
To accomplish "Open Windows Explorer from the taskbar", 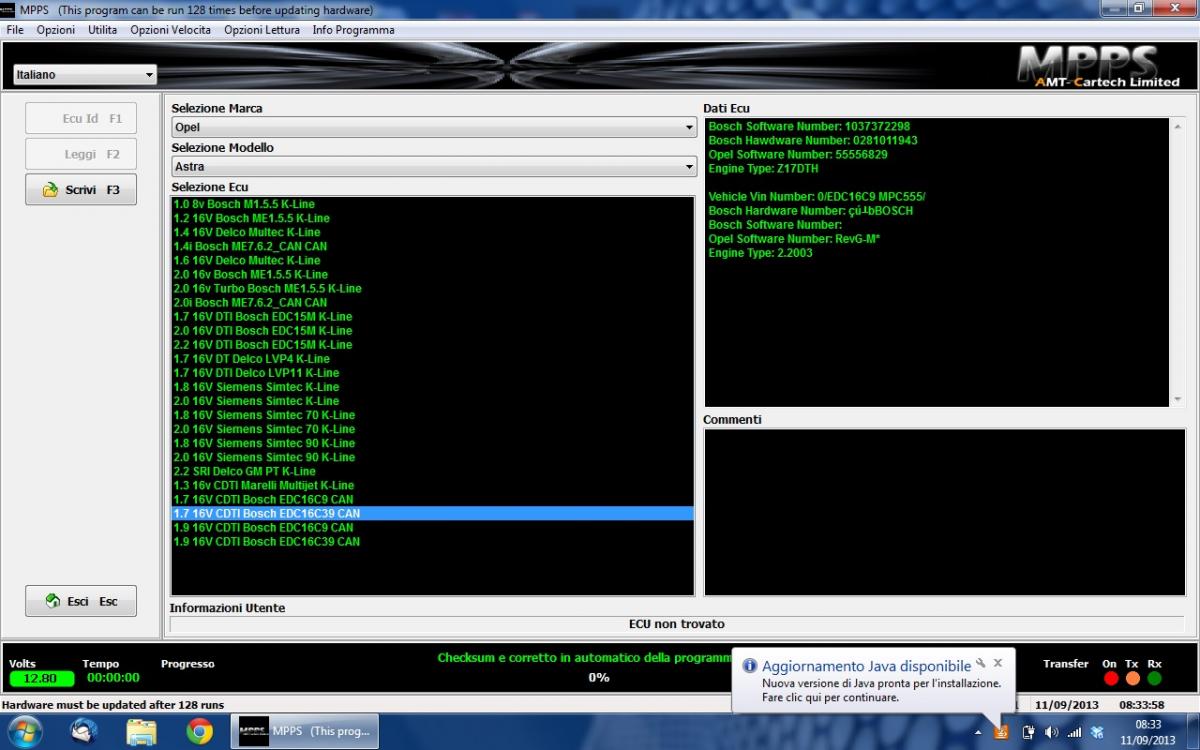I will [x=142, y=733].
